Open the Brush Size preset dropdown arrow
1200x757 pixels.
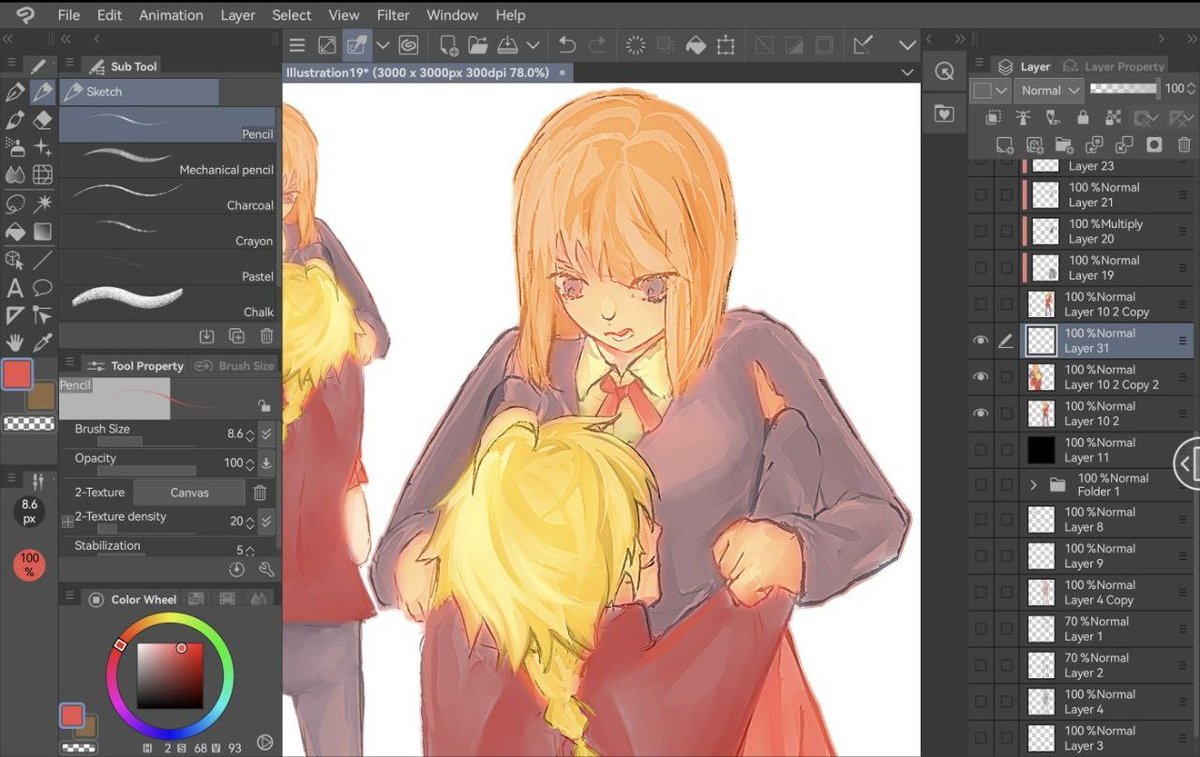click(x=266, y=434)
